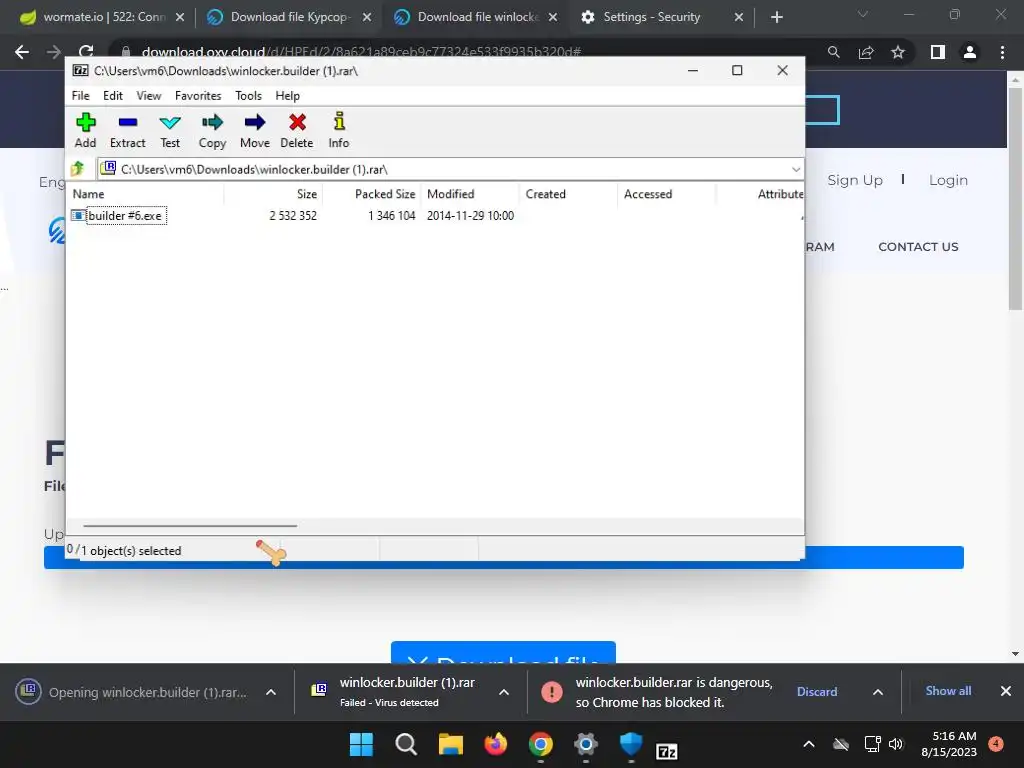Open the Favorites menu

[x=198, y=95]
